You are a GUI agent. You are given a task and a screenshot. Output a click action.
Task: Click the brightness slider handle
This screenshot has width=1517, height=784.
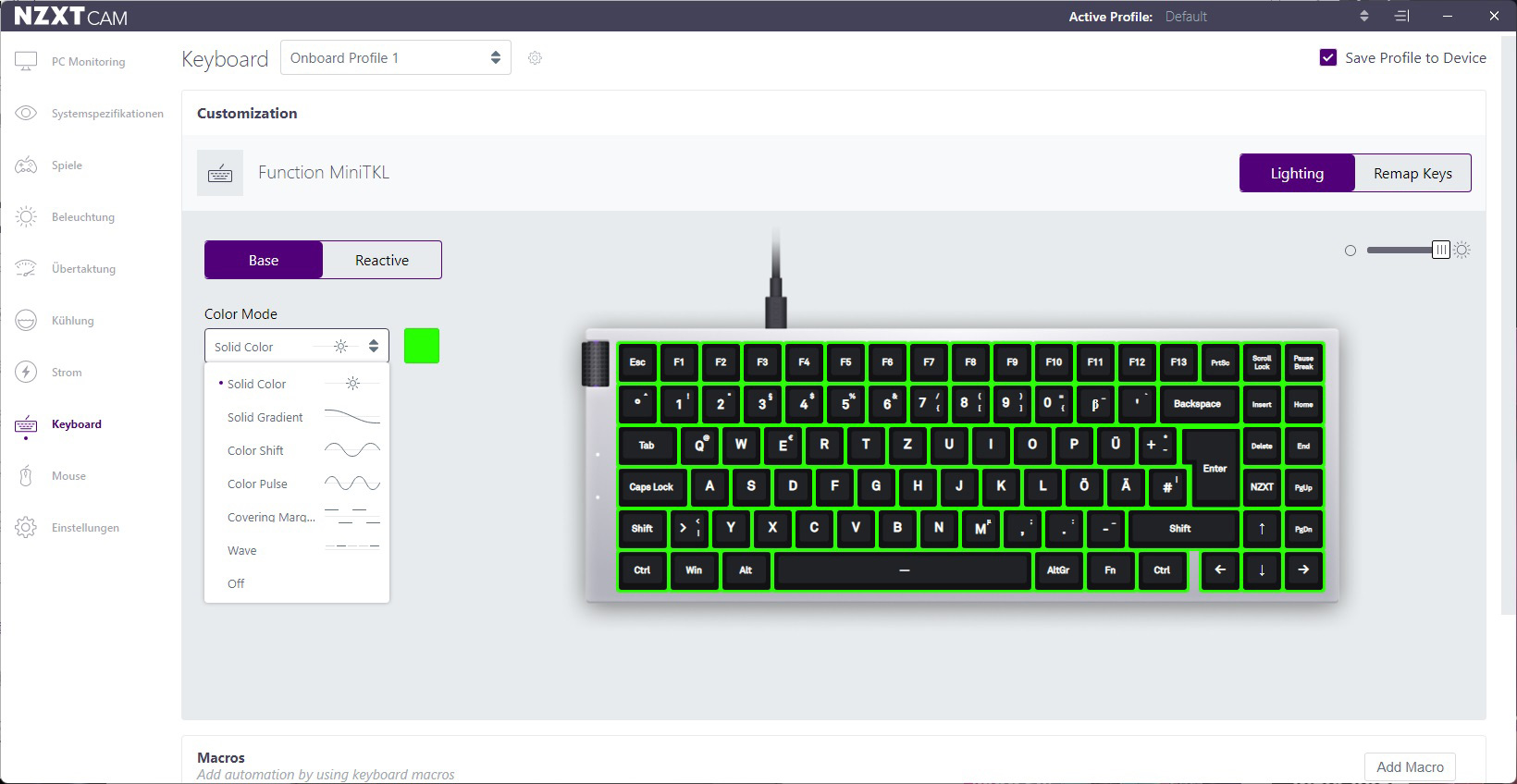(1441, 250)
